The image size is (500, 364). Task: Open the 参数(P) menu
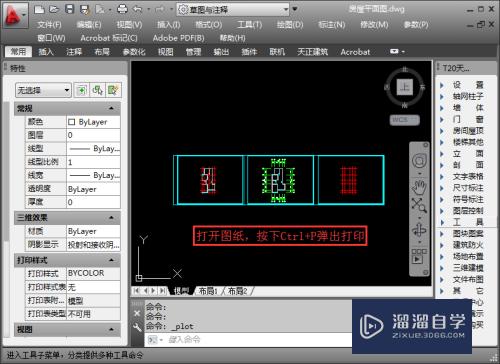416,25
